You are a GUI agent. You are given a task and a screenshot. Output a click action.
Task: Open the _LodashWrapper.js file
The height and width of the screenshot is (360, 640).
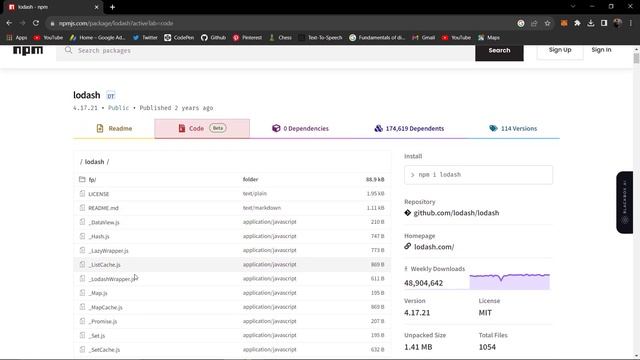click(x=111, y=279)
